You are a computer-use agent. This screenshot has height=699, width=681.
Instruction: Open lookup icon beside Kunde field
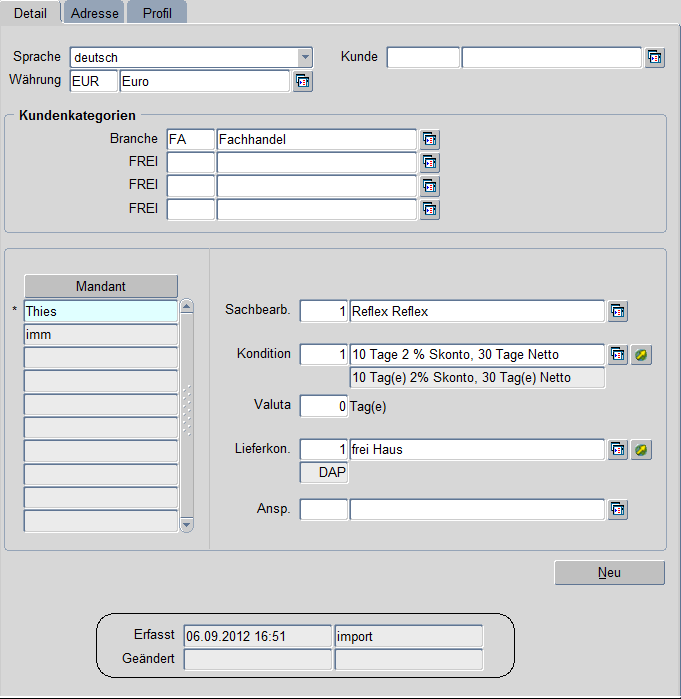pos(655,58)
